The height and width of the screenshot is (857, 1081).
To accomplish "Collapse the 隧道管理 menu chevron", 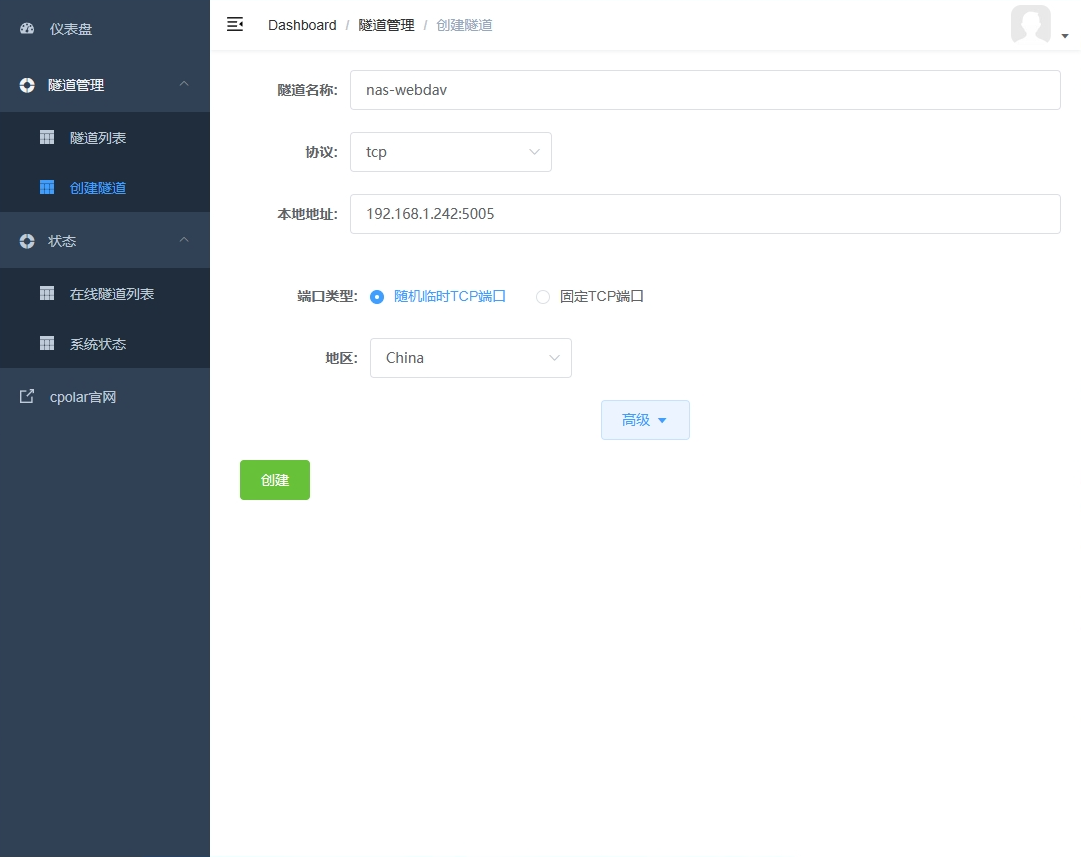I will pos(184,83).
